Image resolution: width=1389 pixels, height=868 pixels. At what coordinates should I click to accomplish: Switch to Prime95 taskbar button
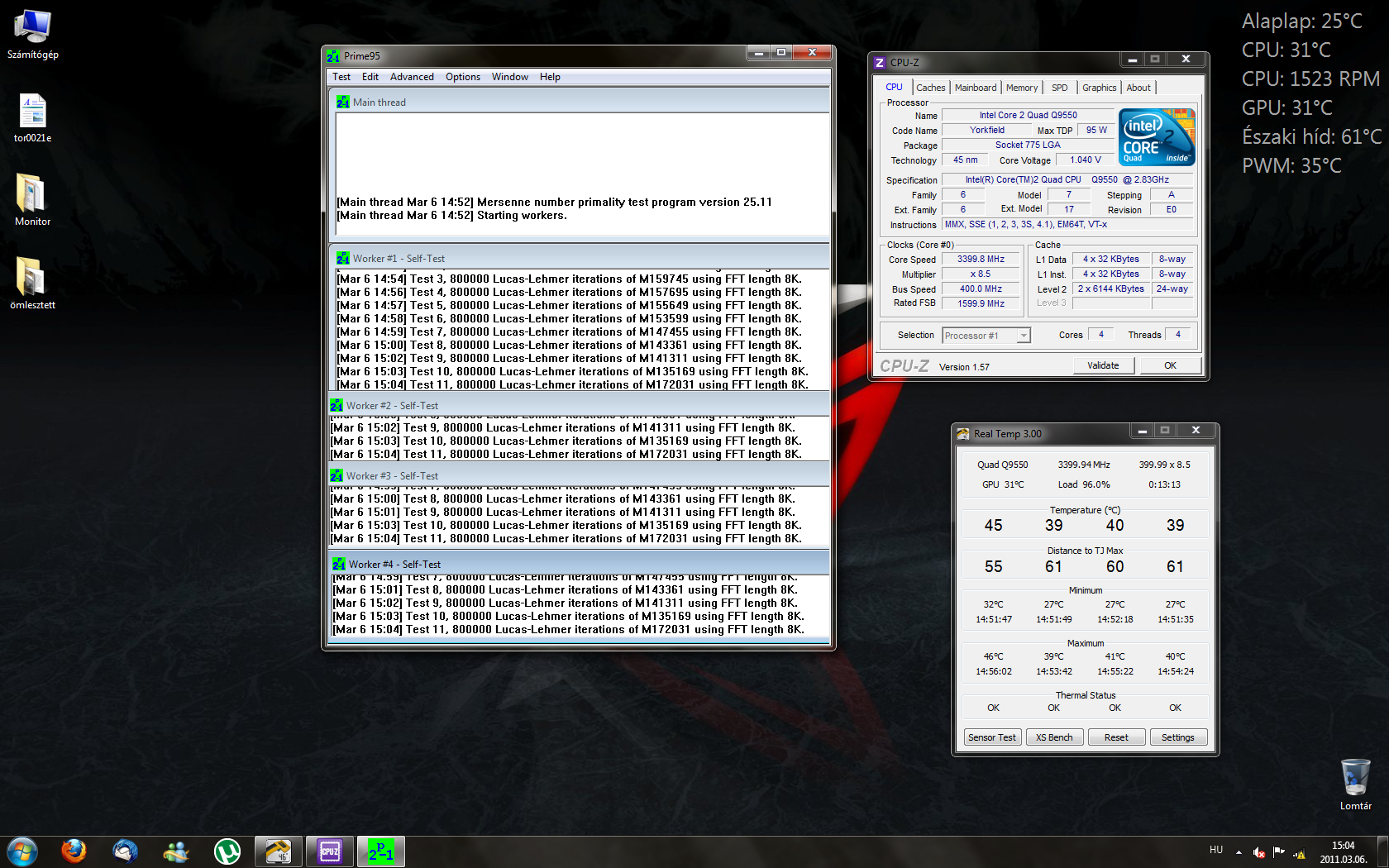coord(381,851)
